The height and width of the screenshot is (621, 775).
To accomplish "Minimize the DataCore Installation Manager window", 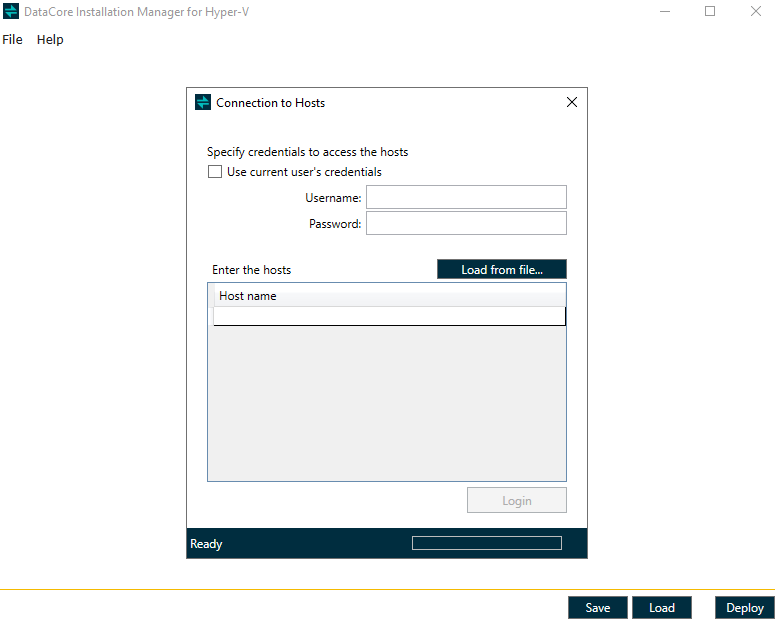I will point(665,11).
